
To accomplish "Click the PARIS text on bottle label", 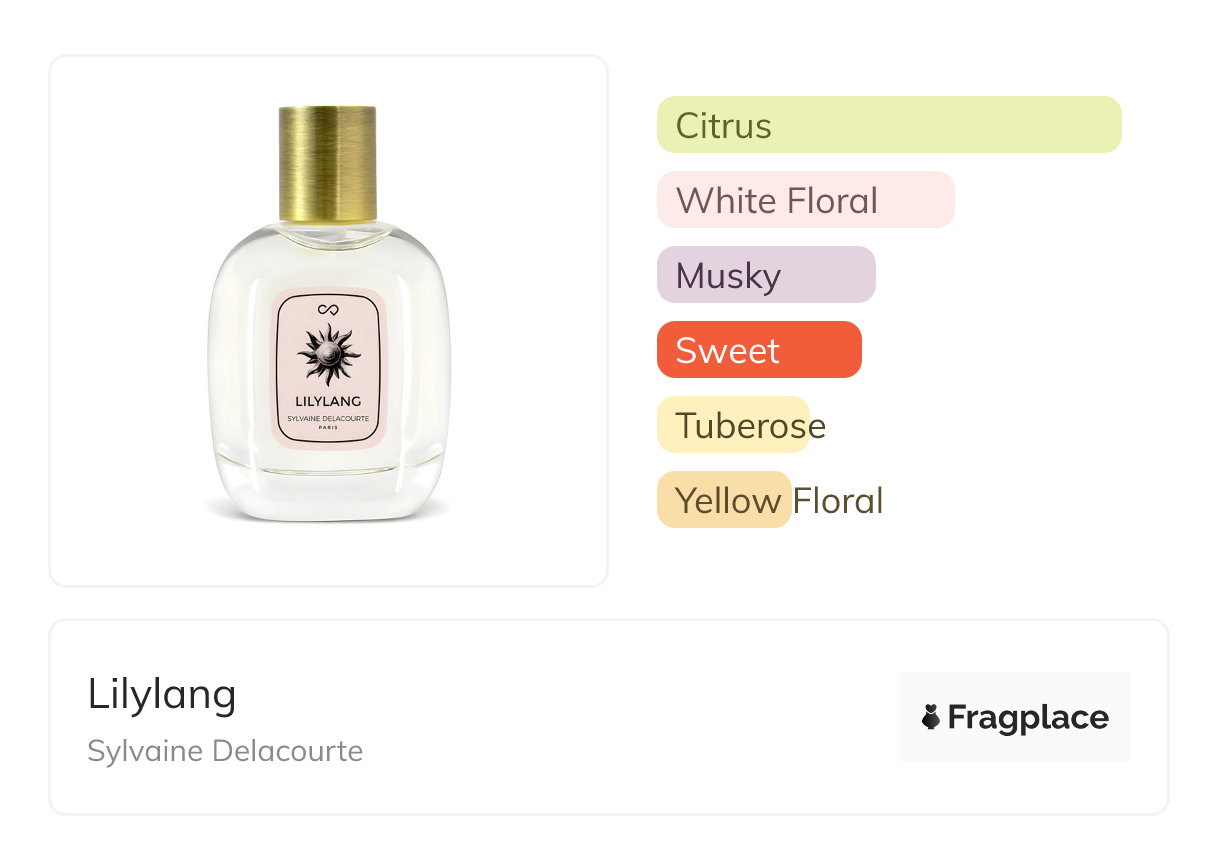I will point(329,427).
